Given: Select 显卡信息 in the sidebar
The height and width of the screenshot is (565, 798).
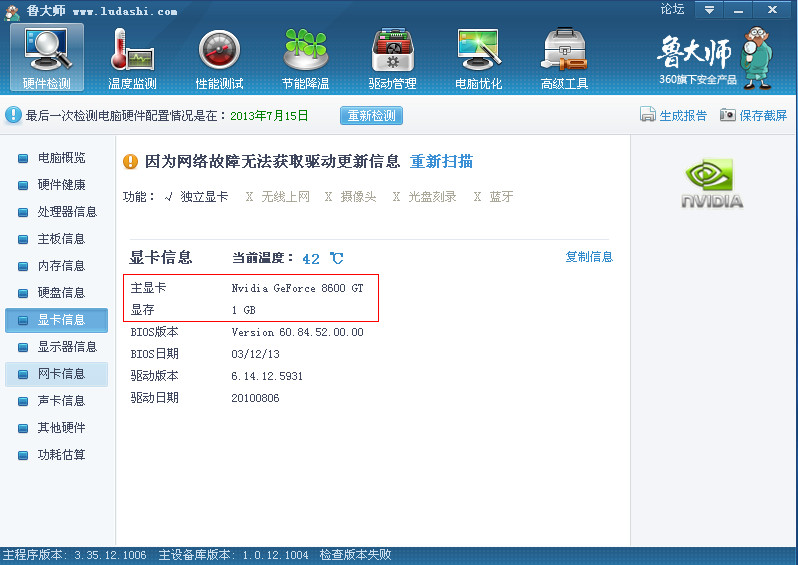Looking at the screenshot, I should 56,320.
